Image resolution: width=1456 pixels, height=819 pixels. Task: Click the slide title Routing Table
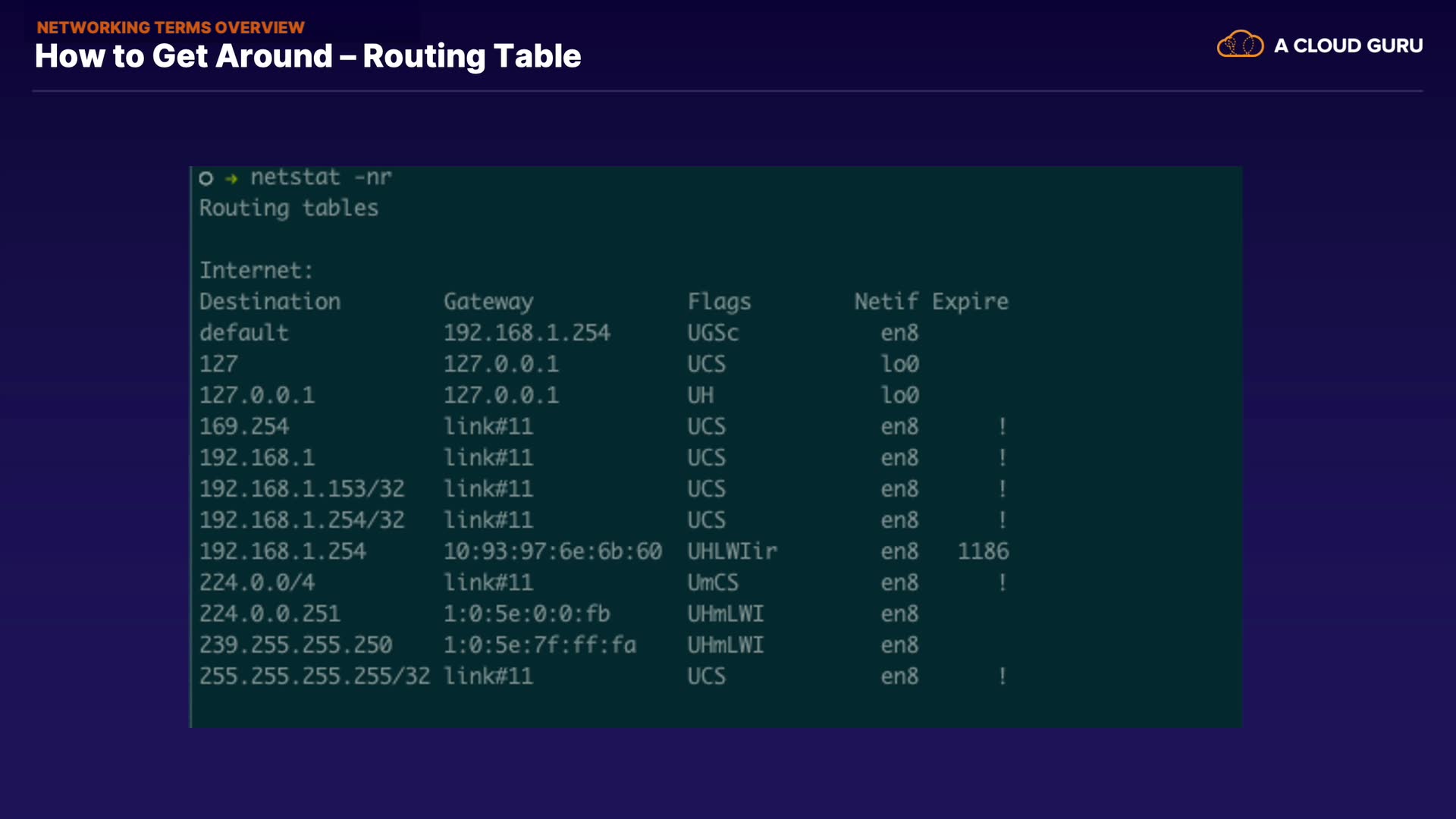click(x=308, y=56)
